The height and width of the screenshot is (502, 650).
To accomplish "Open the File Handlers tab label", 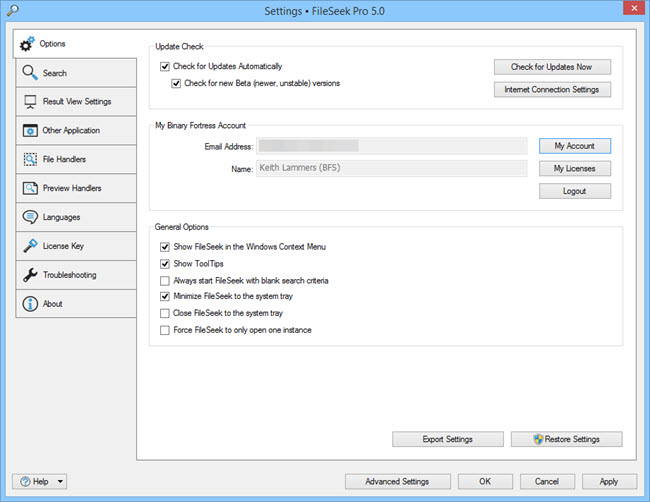I will coord(64,159).
